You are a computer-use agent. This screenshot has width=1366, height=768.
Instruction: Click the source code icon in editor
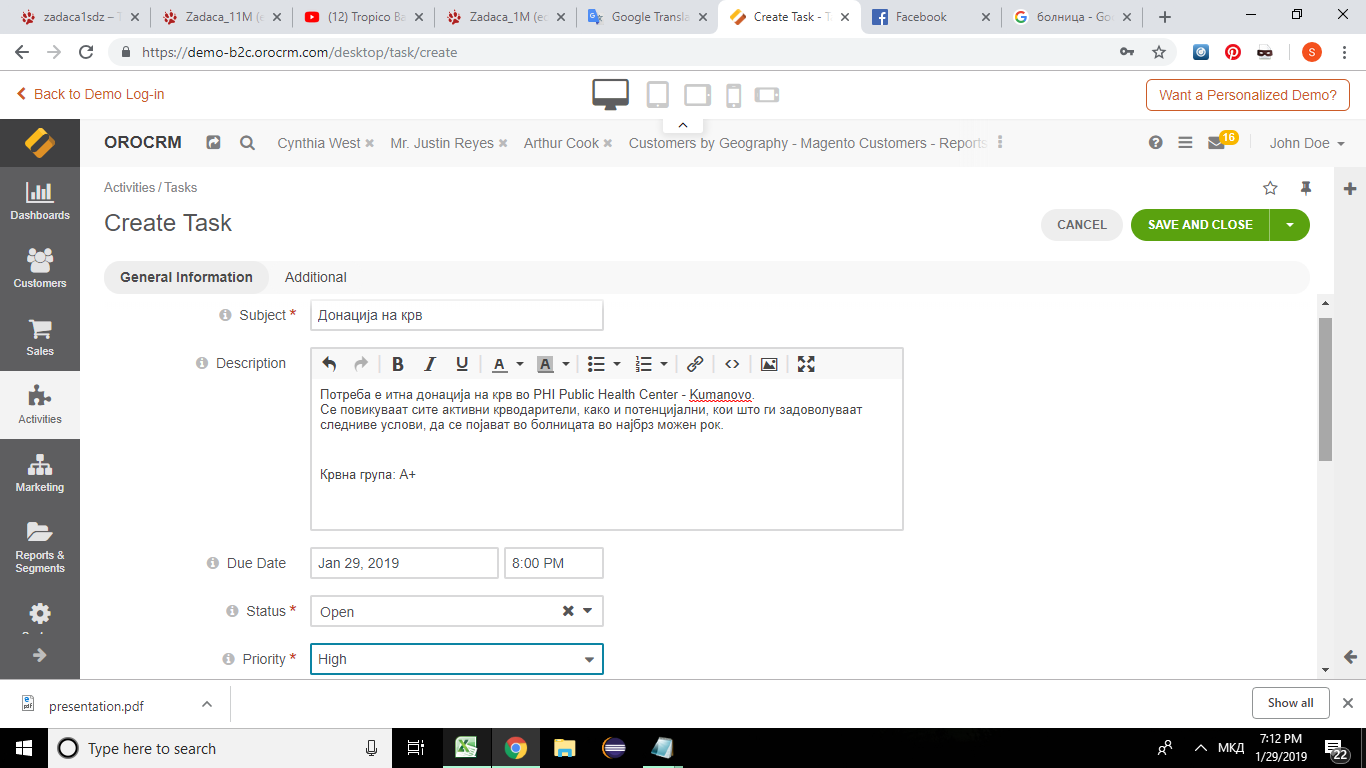point(732,364)
